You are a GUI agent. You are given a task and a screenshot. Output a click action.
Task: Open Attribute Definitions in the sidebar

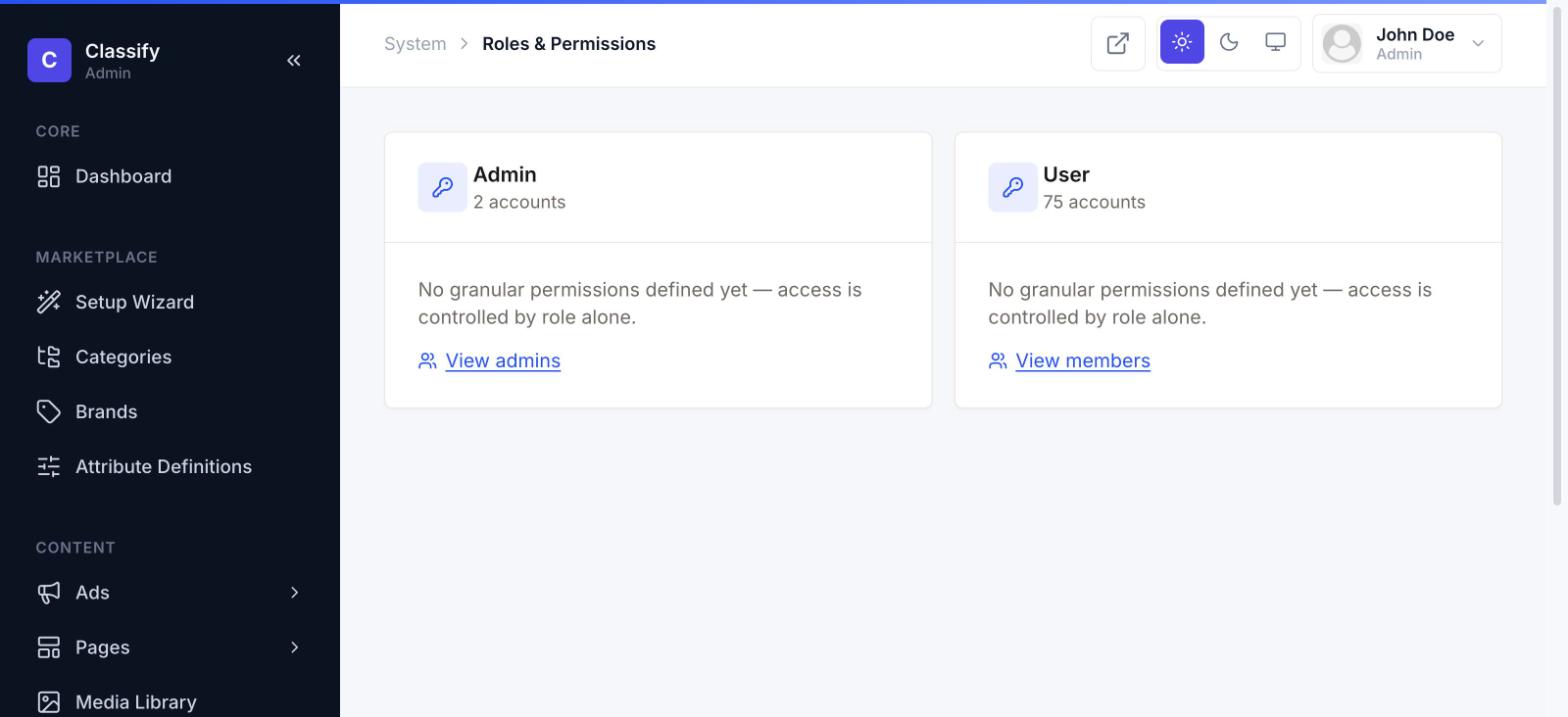coord(170,467)
